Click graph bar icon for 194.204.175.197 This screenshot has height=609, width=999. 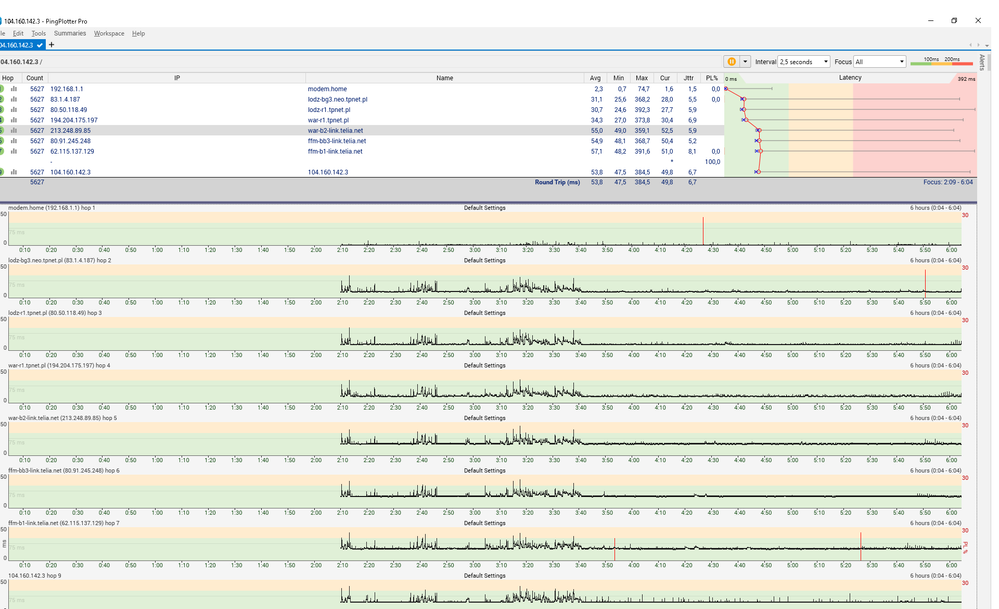point(14,121)
